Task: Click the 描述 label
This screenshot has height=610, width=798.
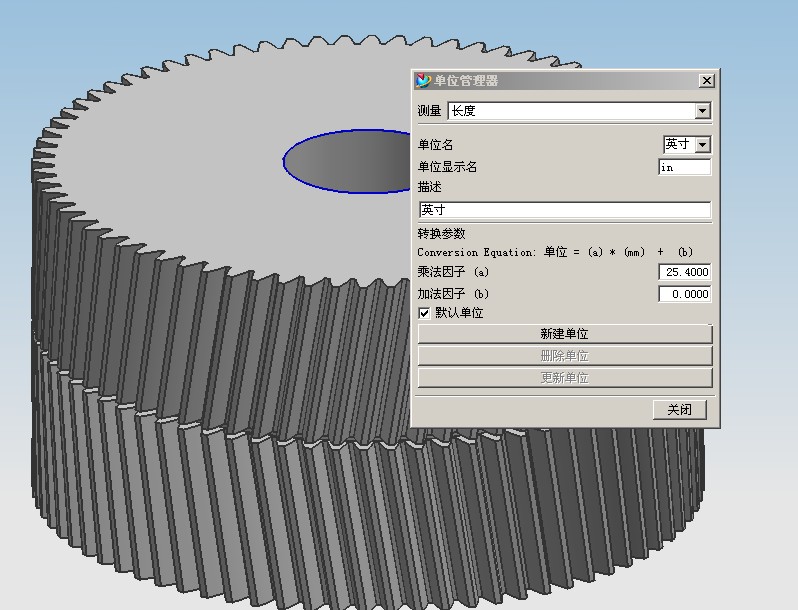Action: tap(429, 187)
